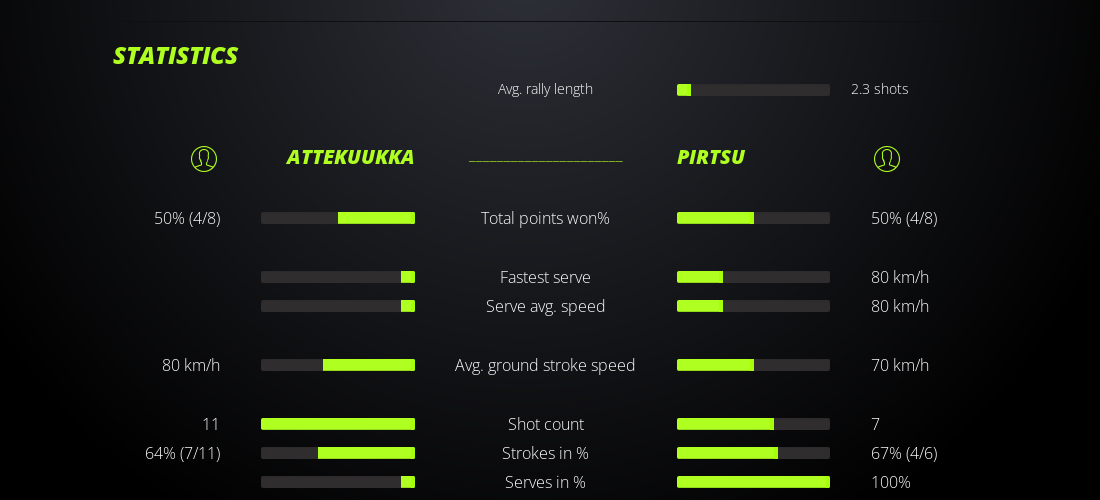Click Pirtsu's Serves in % bar
The height and width of the screenshot is (500, 1100).
pos(753,482)
